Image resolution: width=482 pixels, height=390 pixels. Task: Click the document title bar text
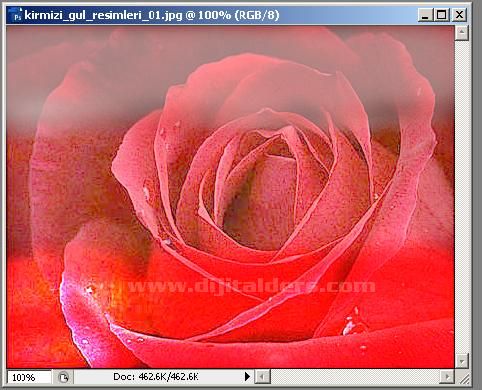coord(152,15)
